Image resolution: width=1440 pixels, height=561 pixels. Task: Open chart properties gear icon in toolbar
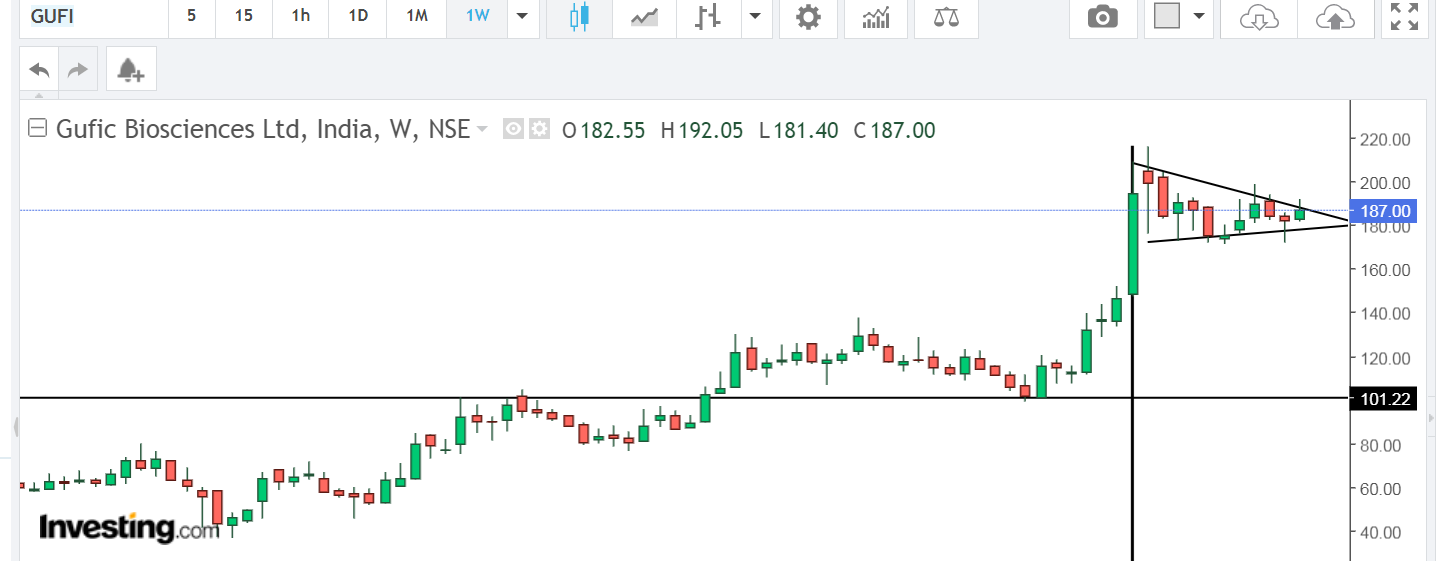(808, 17)
